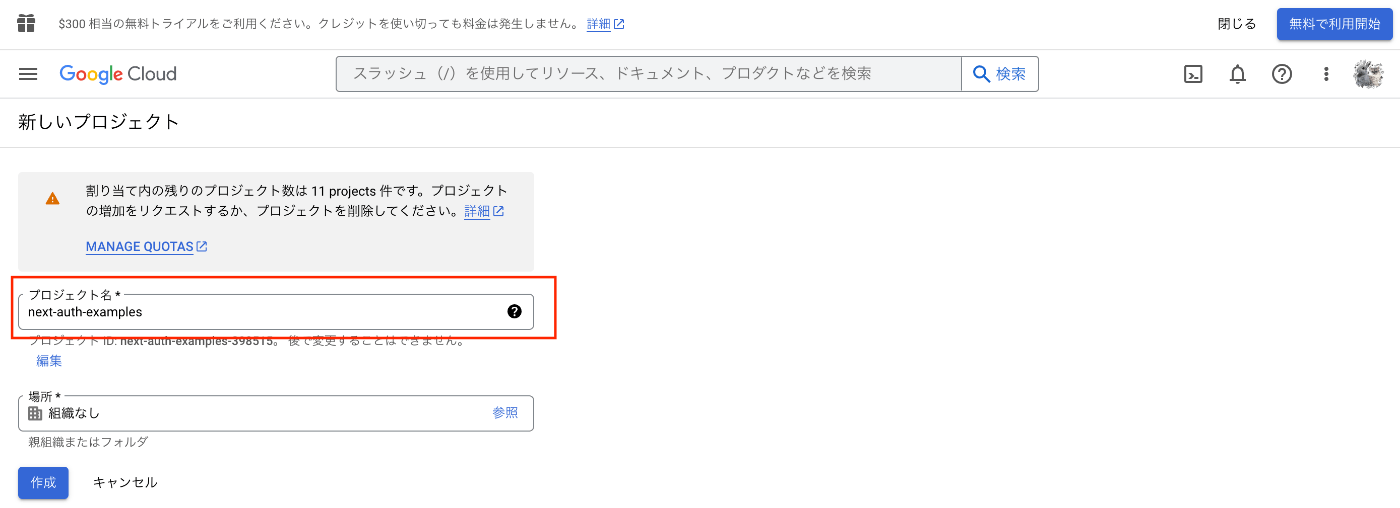This screenshot has height=508, width=1400.
Task: Click the 作成 create button
Action: [x=43, y=482]
